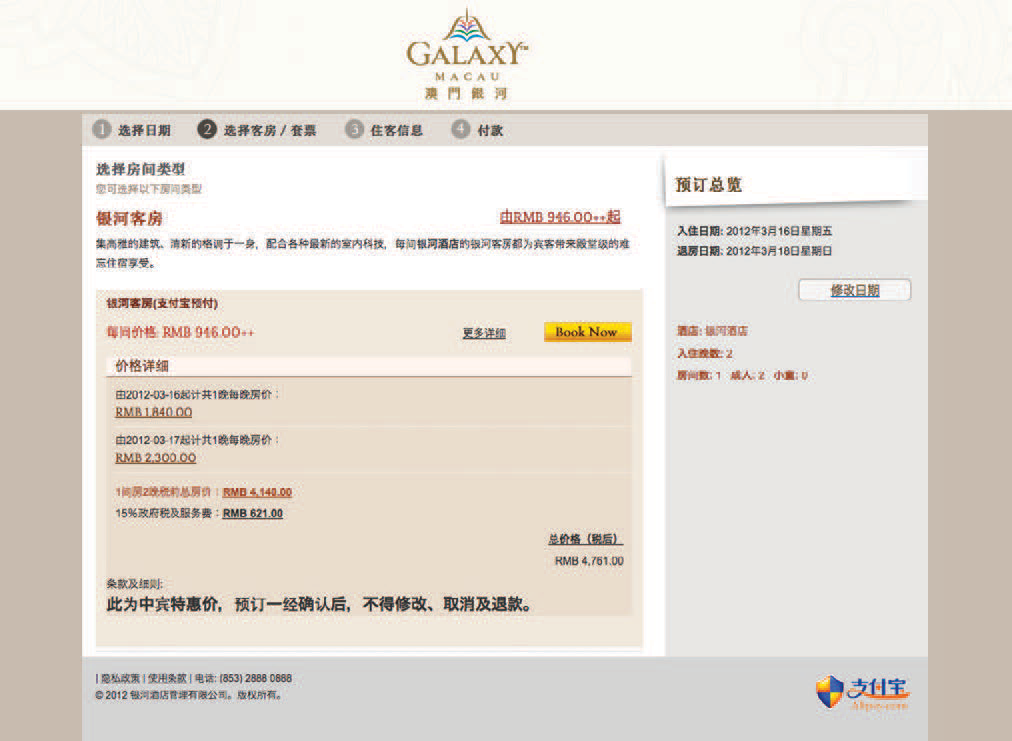Collapse the 价格详细 section header
Image resolution: width=1012 pixels, height=741 pixels.
368,366
